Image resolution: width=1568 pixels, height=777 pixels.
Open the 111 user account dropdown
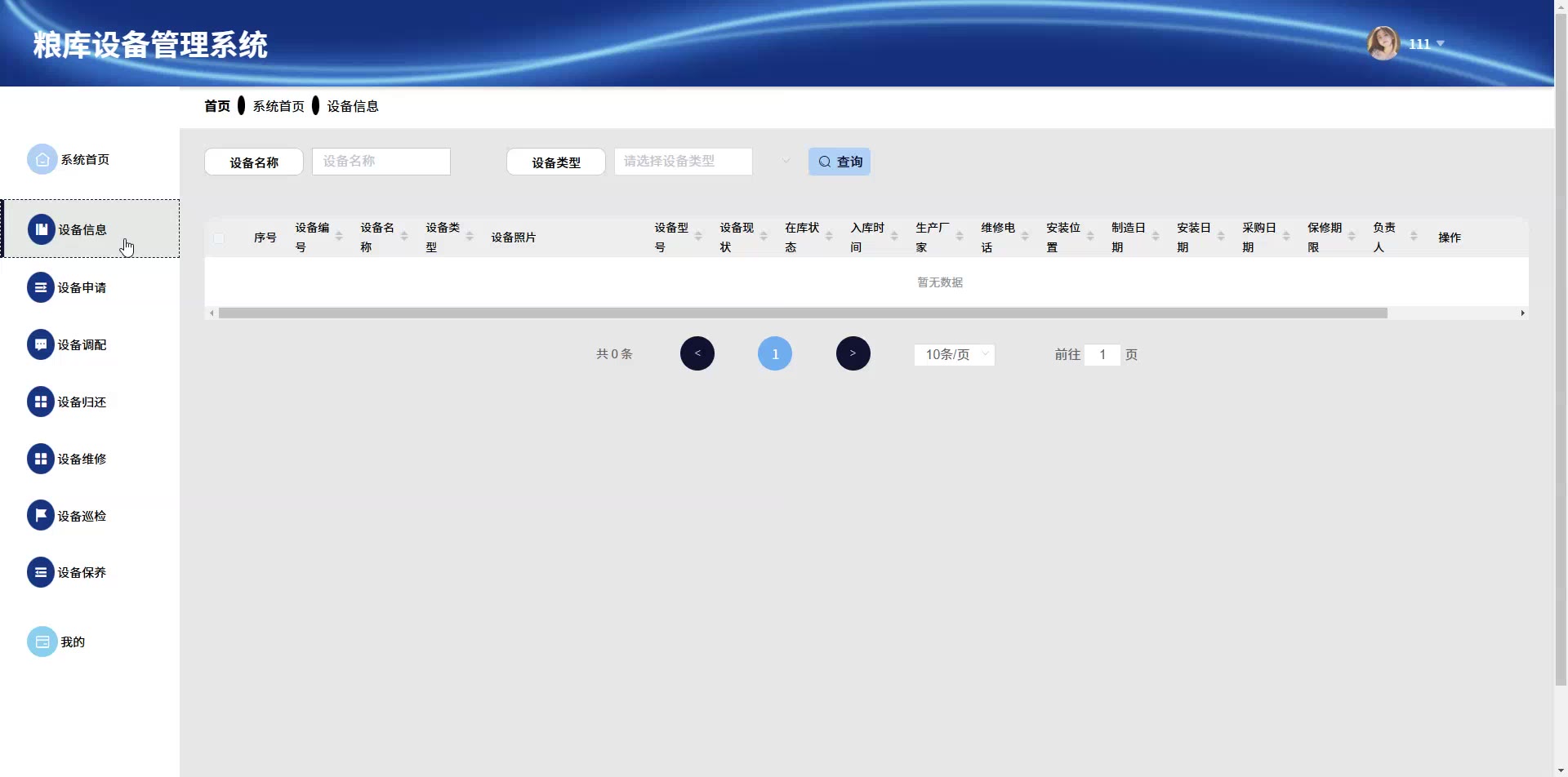pyautogui.click(x=1426, y=44)
